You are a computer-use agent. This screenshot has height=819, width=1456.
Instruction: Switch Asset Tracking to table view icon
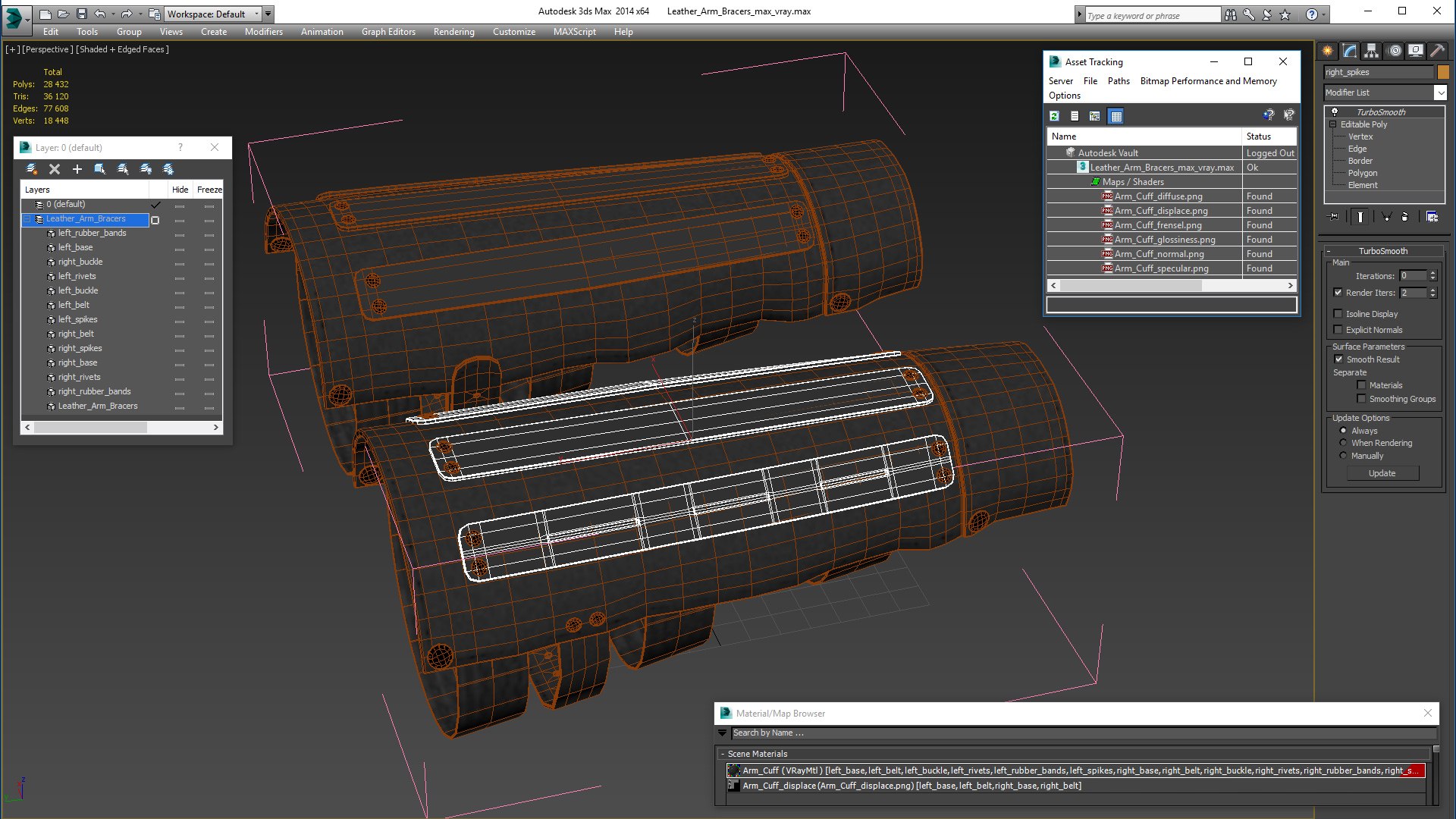click(x=1116, y=116)
